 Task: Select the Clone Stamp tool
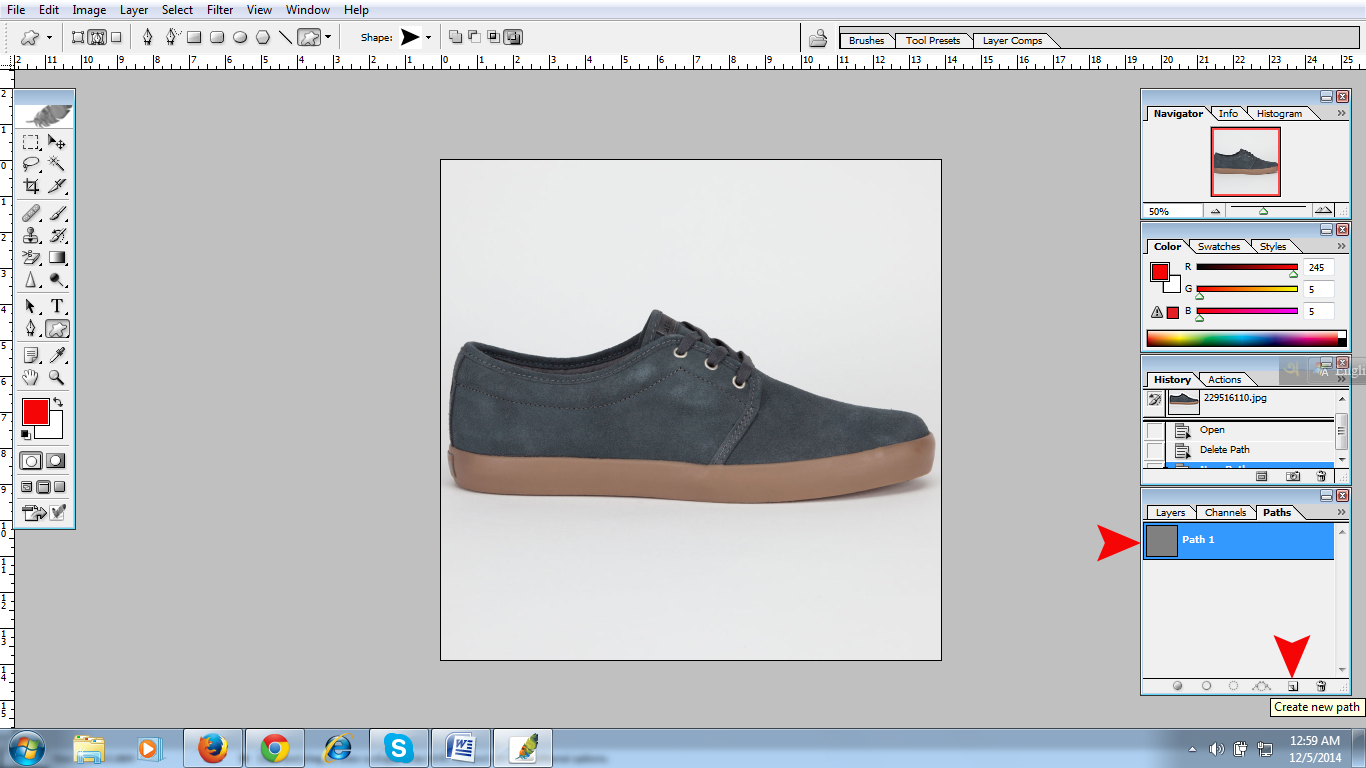(31, 236)
